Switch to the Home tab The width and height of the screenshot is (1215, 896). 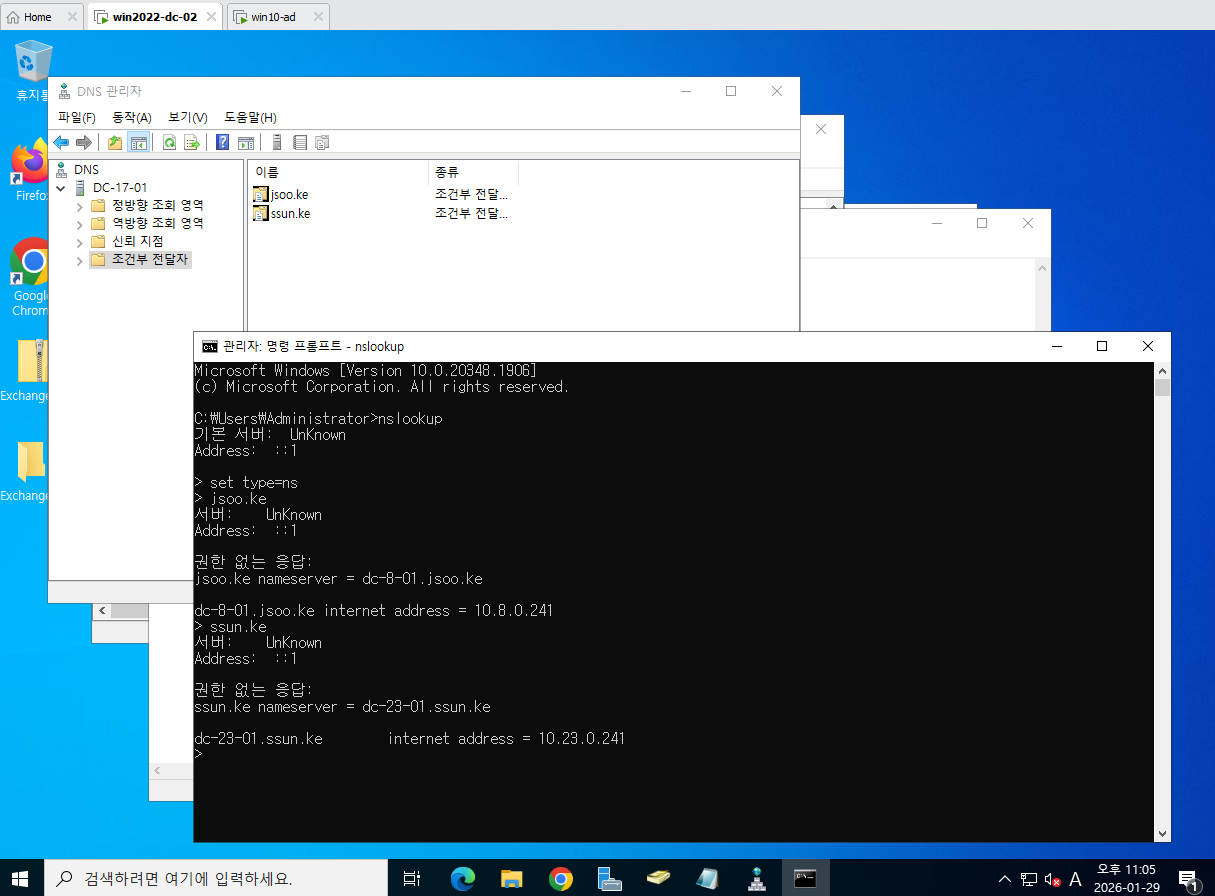39,17
